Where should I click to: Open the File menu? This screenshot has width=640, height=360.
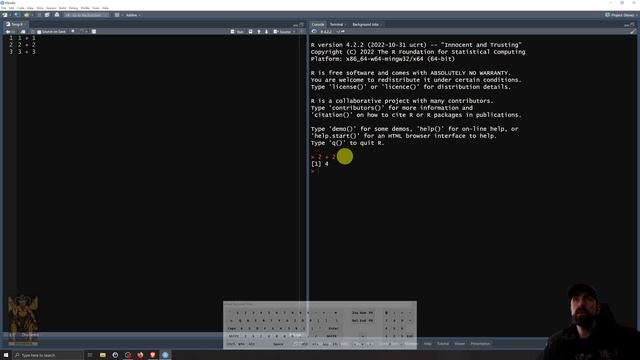point(4,8)
